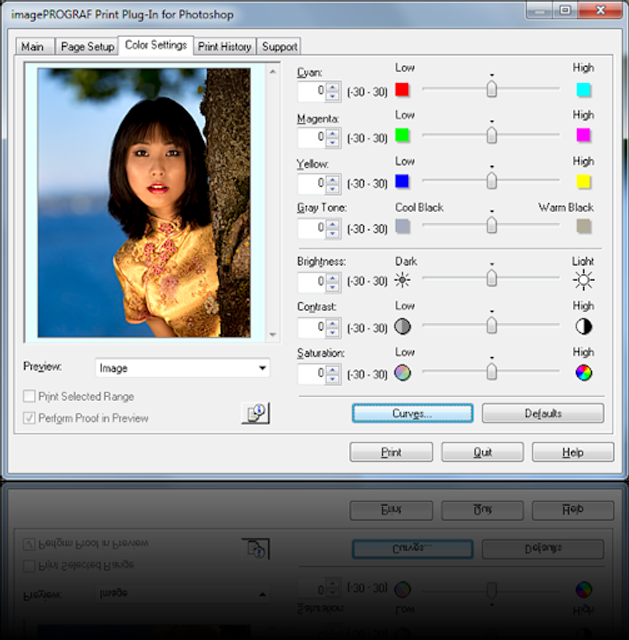Click the blue Yellow Low swatch
Viewport: 629px width, 640px height.
tap(402, 181)
